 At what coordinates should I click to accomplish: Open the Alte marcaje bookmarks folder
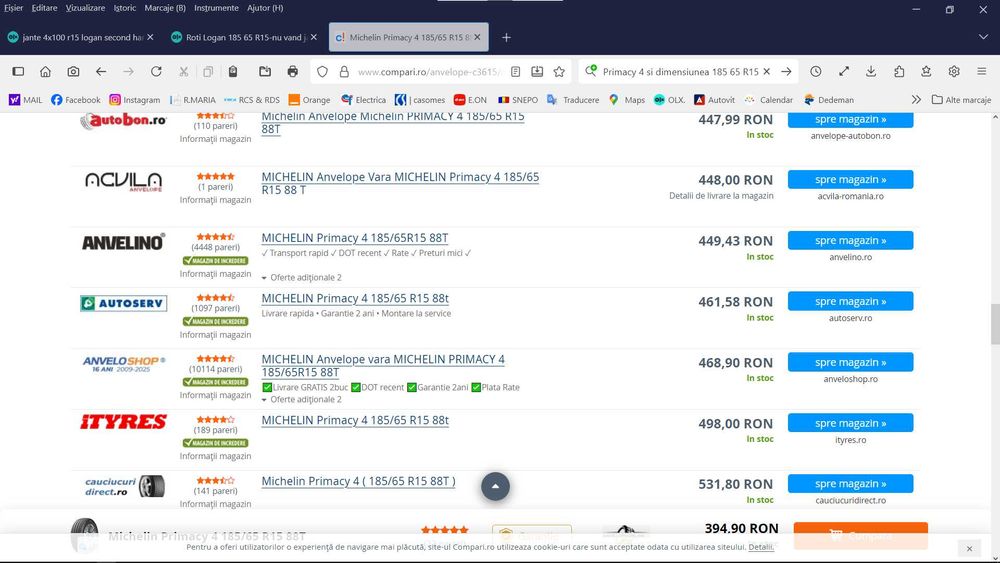(961, 99)
